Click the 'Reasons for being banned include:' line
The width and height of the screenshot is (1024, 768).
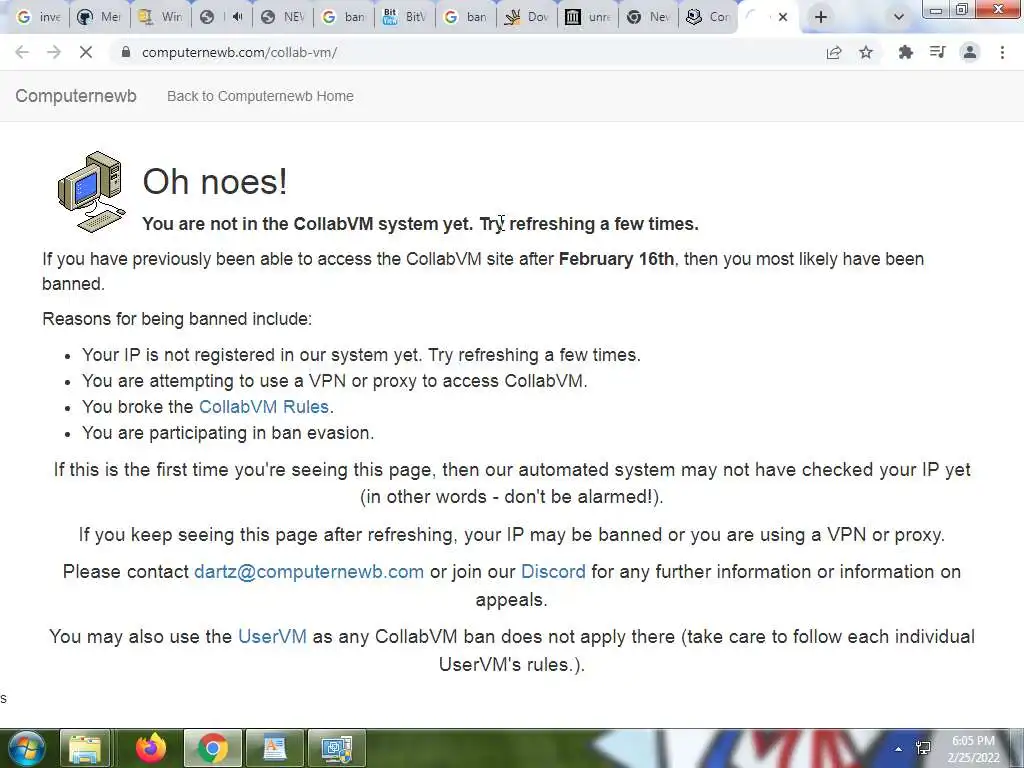coord(177,319)
